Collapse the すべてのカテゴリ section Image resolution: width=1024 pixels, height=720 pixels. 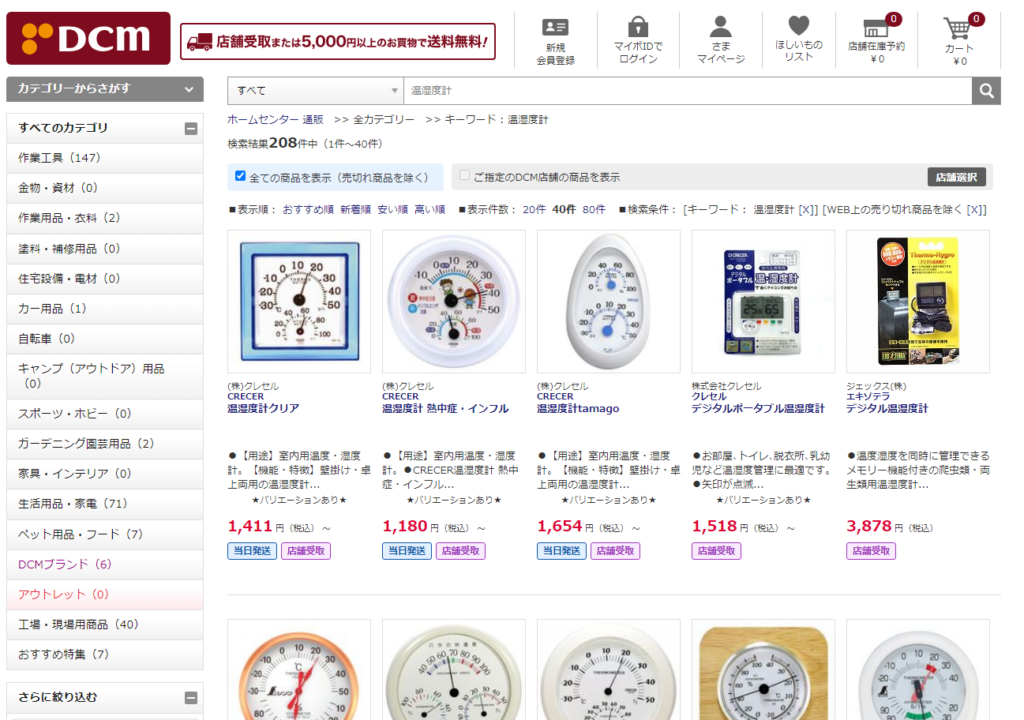tap(191, 129)
